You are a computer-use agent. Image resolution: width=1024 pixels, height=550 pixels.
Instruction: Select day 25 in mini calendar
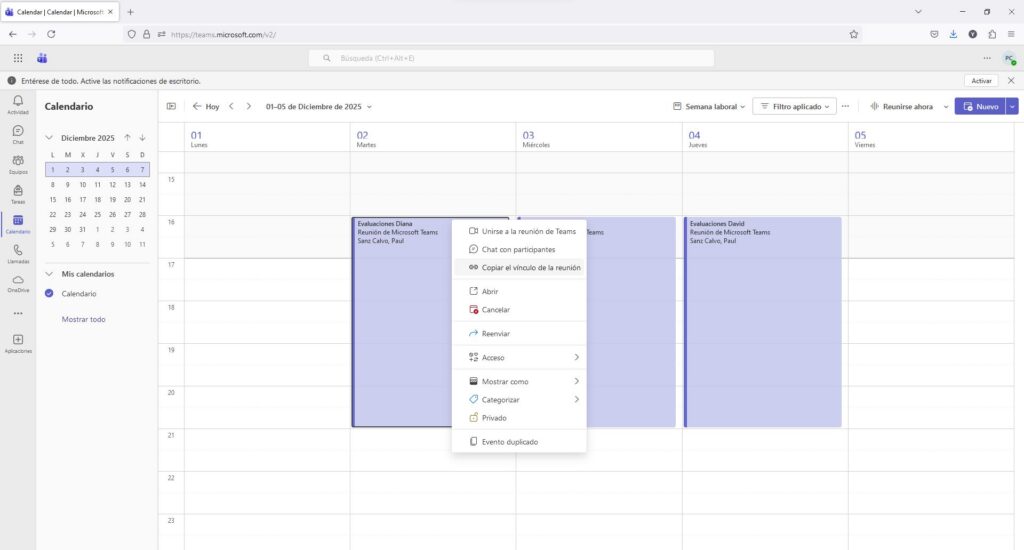(97, 214)
